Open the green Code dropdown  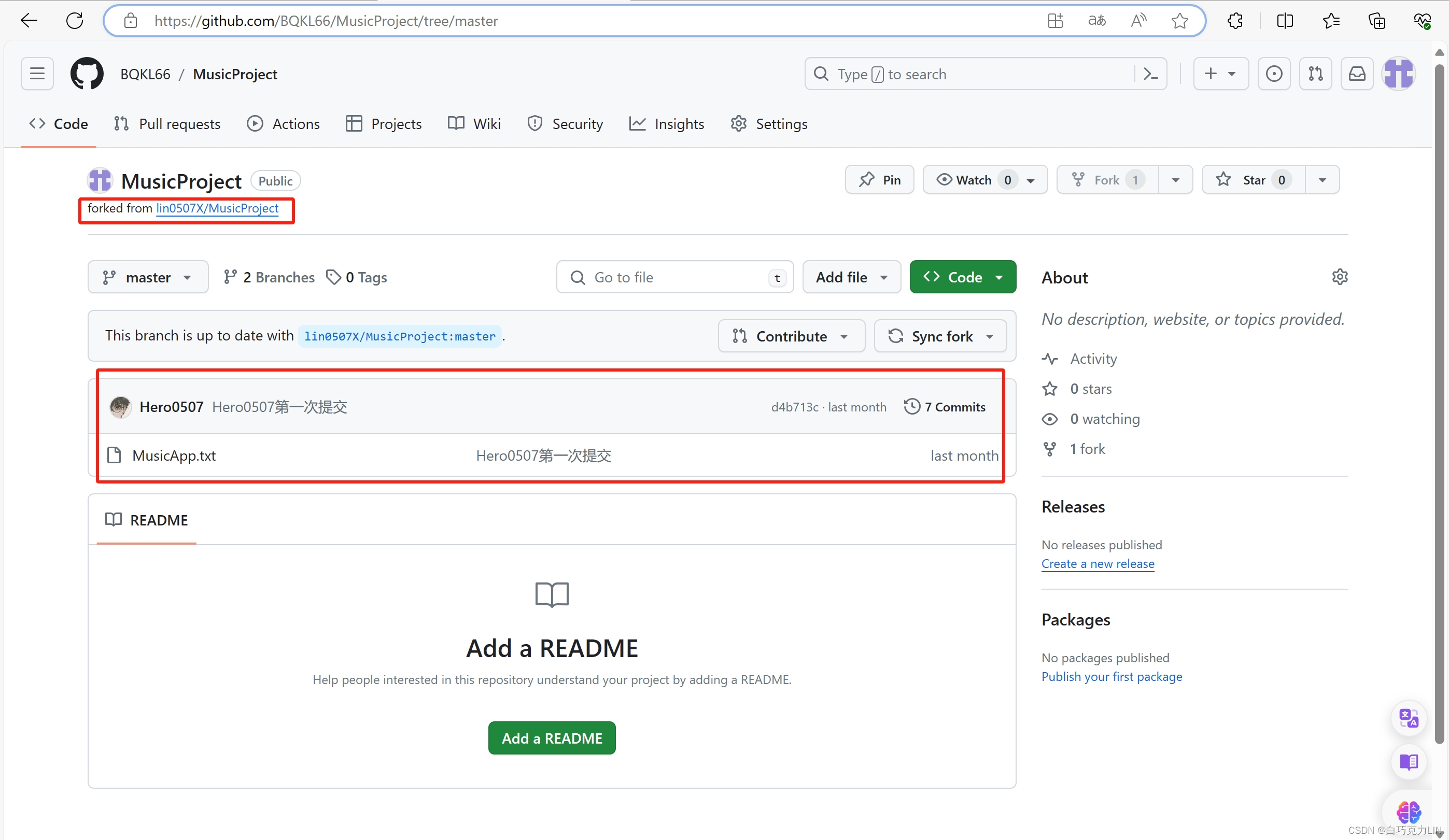(x=963, y=278)
